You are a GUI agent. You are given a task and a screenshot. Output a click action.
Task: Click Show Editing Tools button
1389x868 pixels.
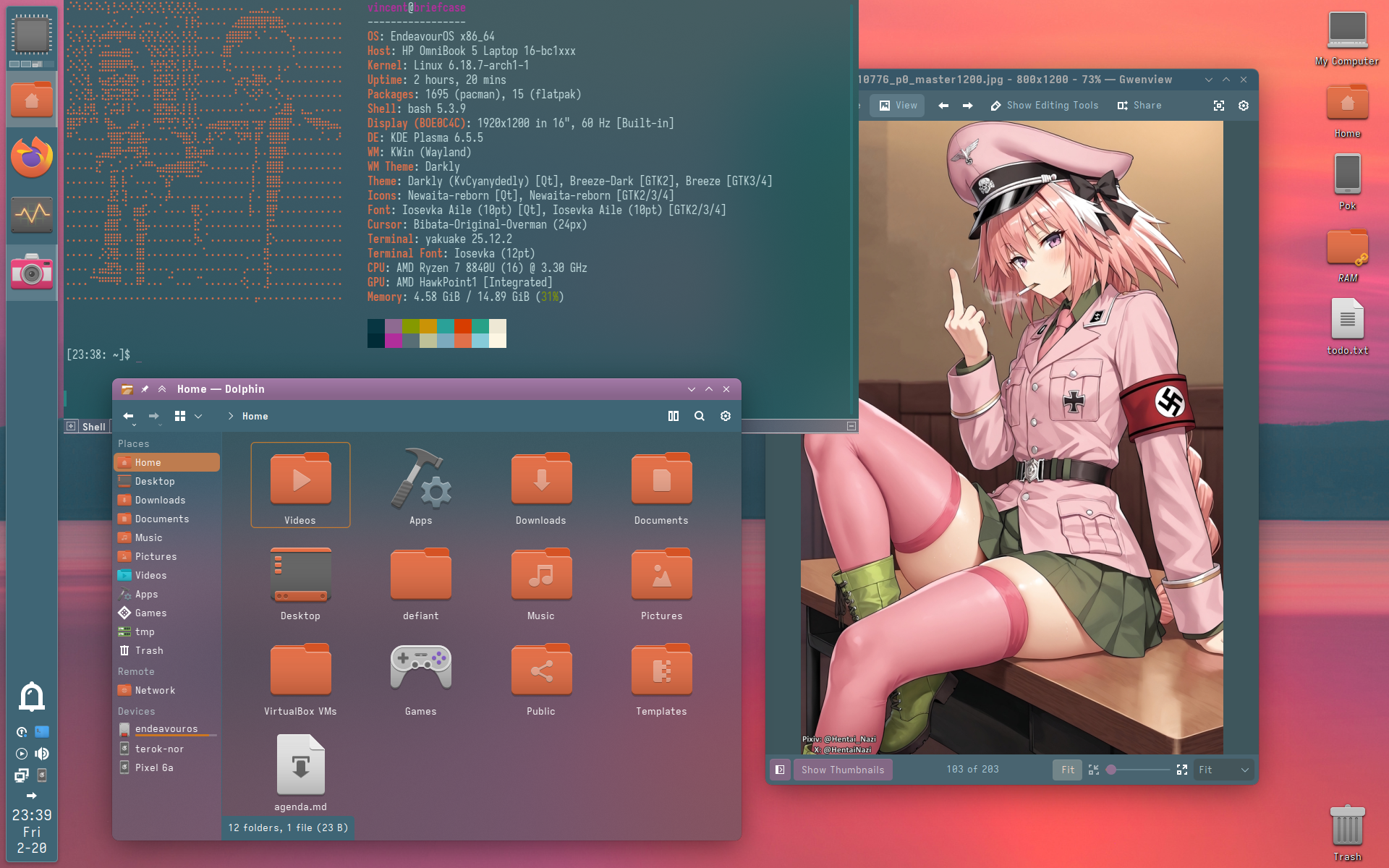[1044, 106]
